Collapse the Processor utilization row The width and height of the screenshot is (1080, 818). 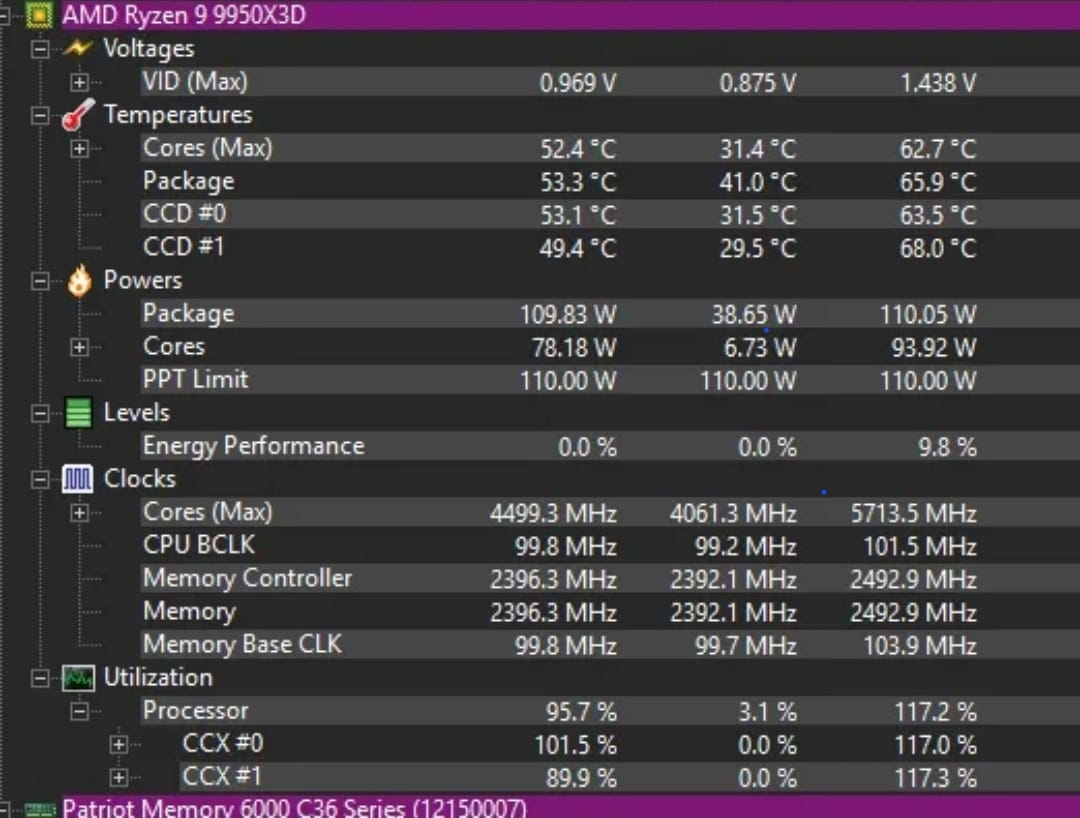(80, 711)
